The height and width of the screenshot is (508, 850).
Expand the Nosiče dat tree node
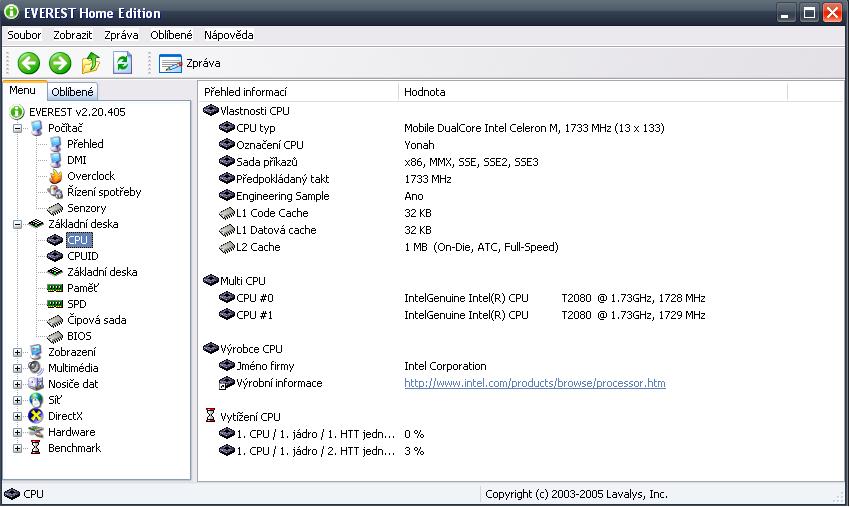(17, 384)
